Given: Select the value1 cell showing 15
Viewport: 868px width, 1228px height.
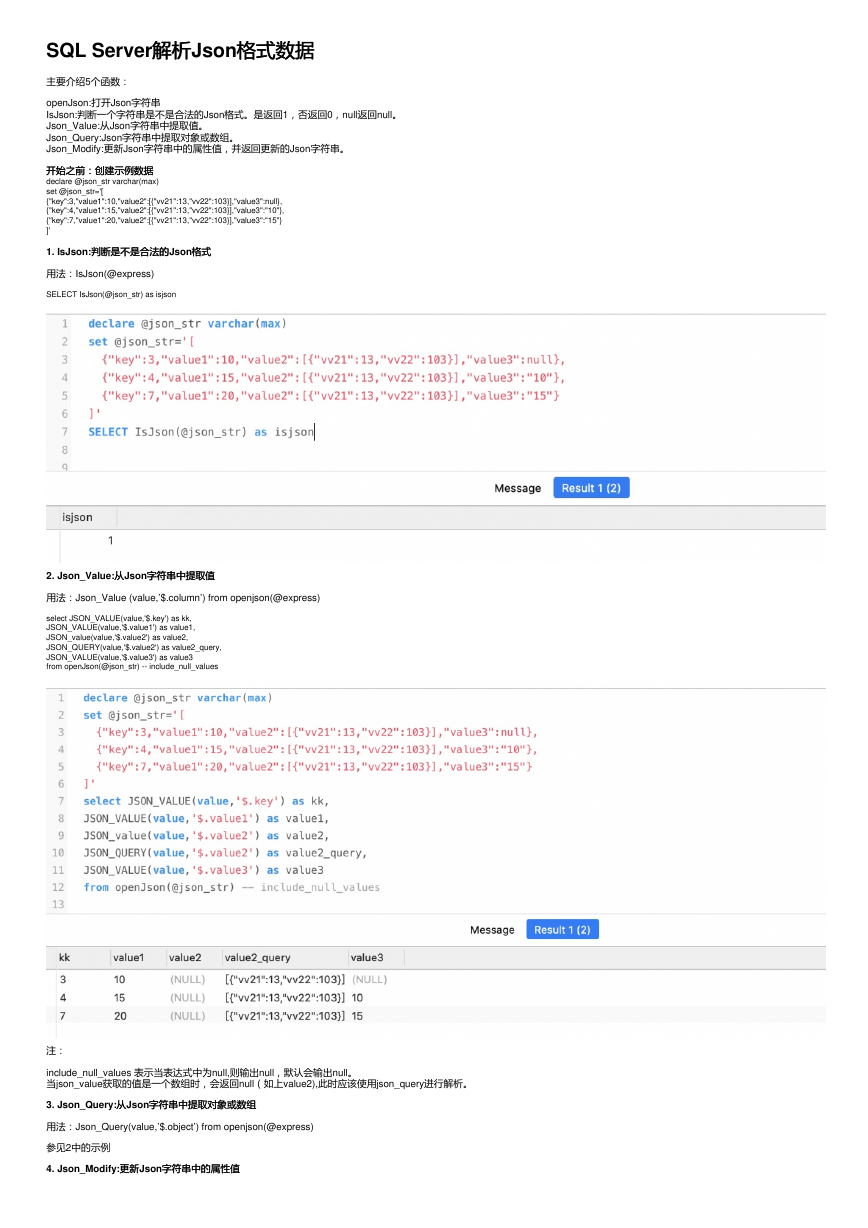Looking at the screenshot, I should coord(120,998).
